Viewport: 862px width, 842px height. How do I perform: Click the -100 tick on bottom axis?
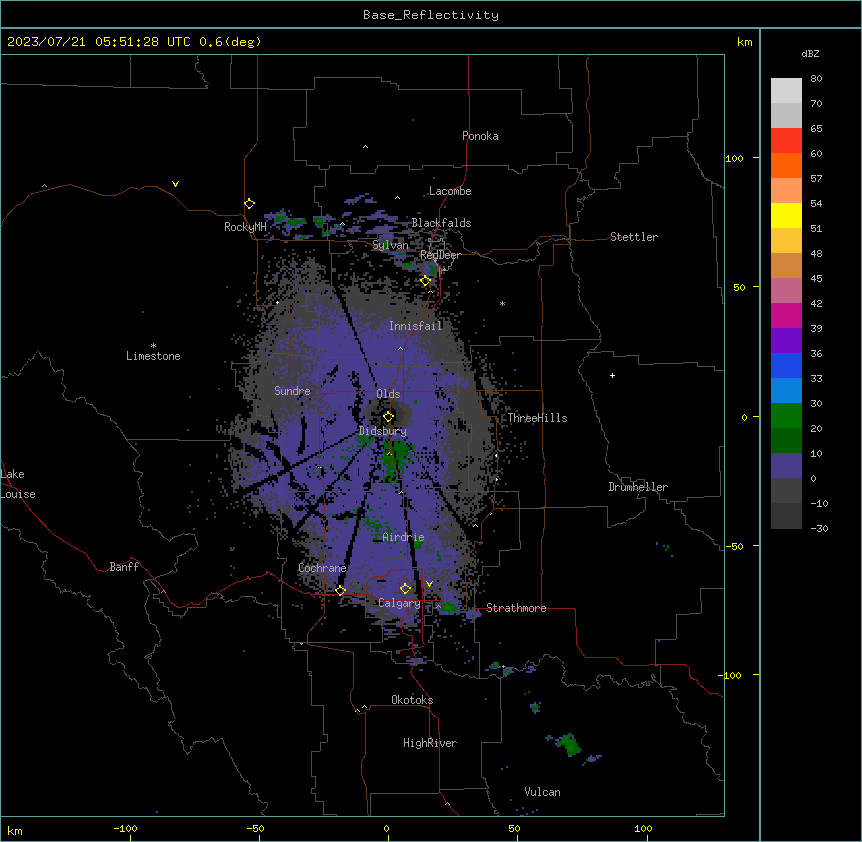125,828
